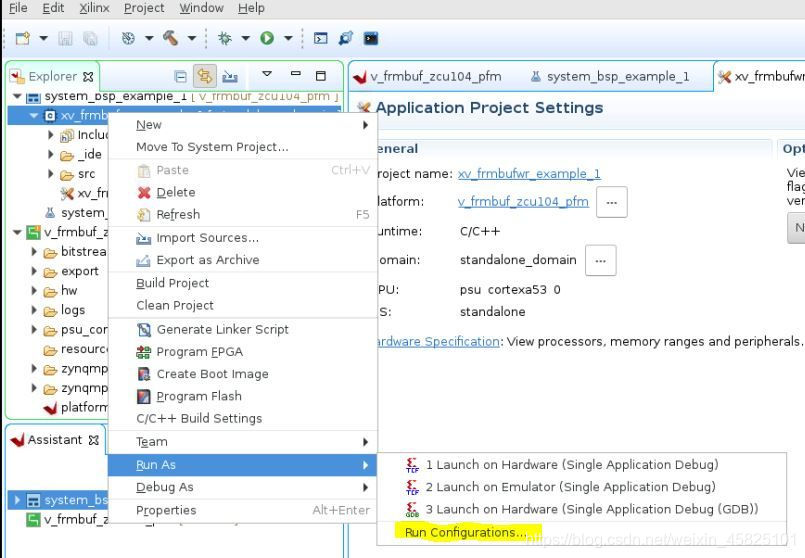
Task: Click the New project toolbar icon
Action: click(x=23, y=39)
